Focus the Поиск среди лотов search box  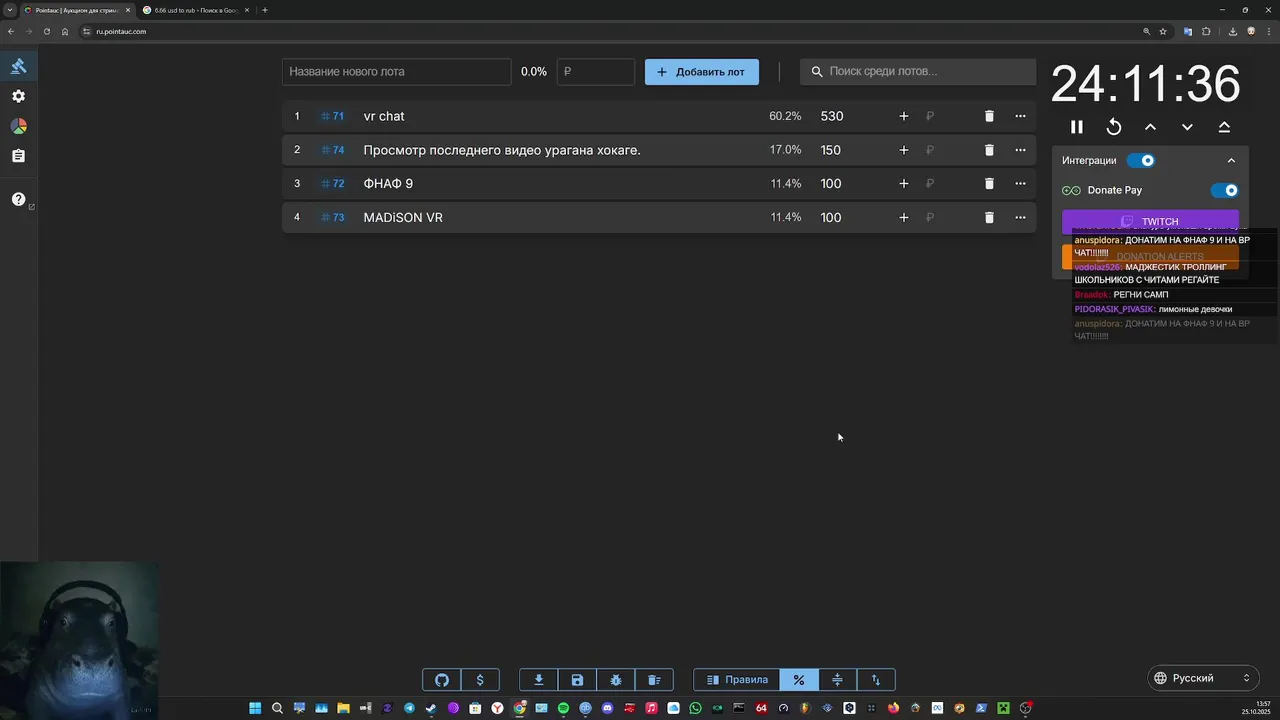918,72
